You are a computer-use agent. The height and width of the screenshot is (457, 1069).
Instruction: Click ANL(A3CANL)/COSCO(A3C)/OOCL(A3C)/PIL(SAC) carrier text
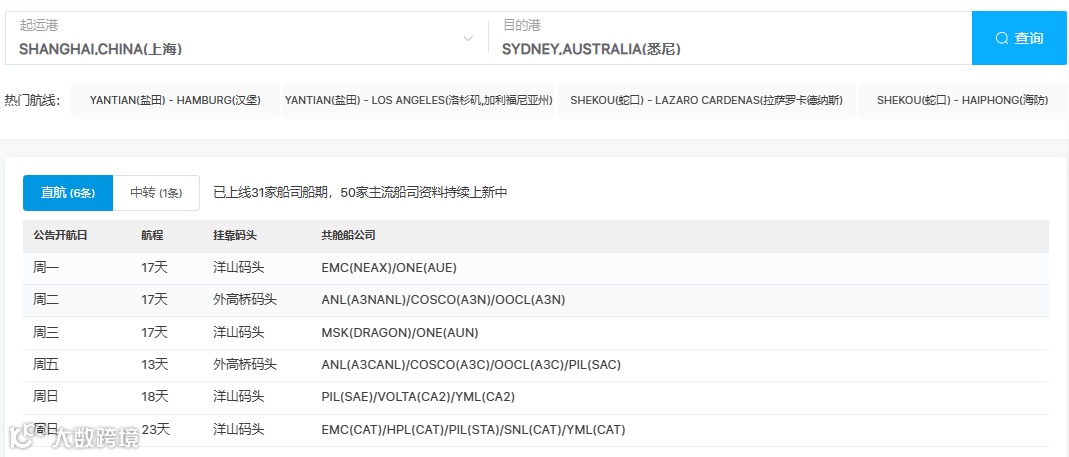(x=471, y=365)
